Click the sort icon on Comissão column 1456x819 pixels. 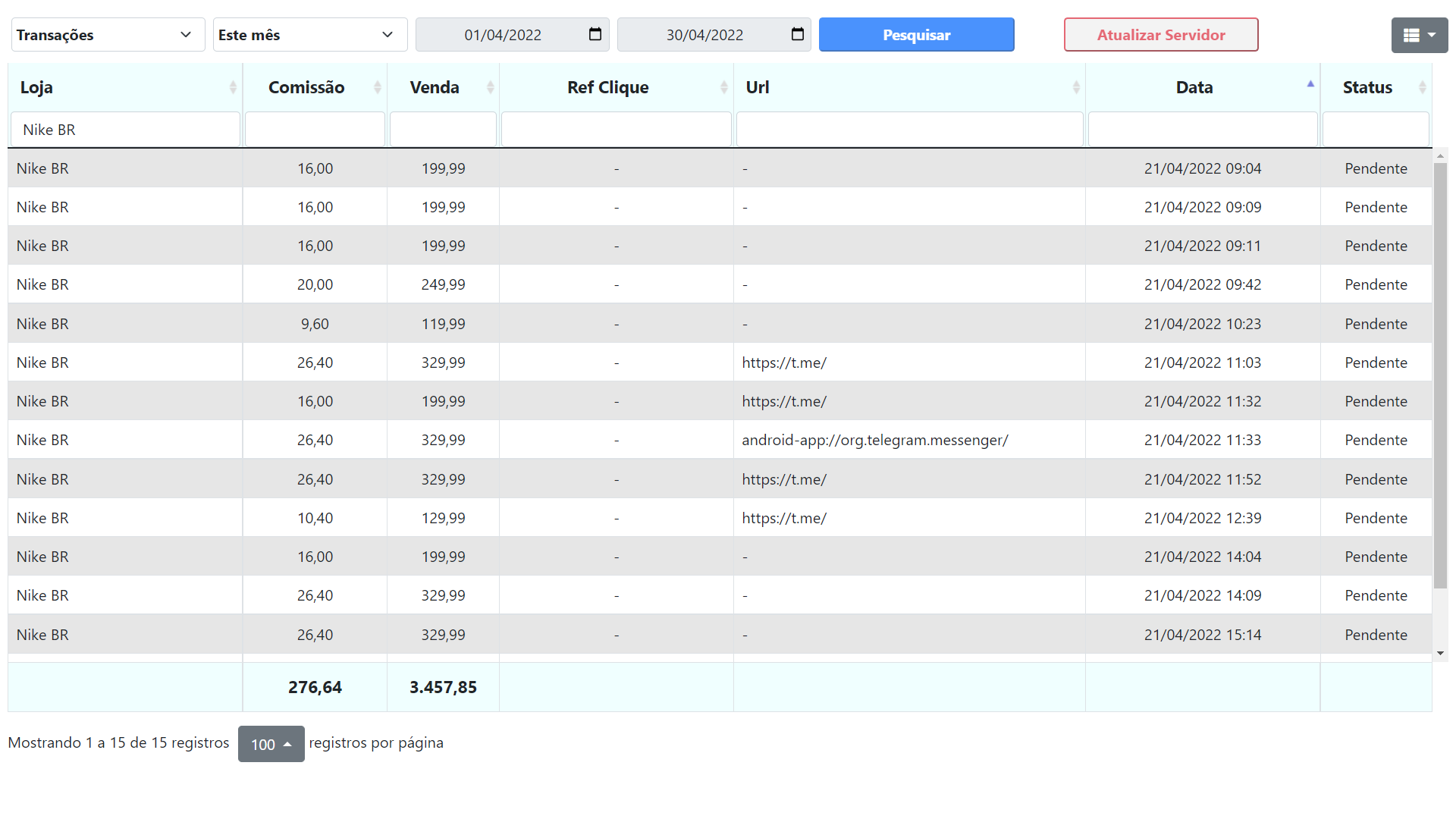[x=378, y=86]
